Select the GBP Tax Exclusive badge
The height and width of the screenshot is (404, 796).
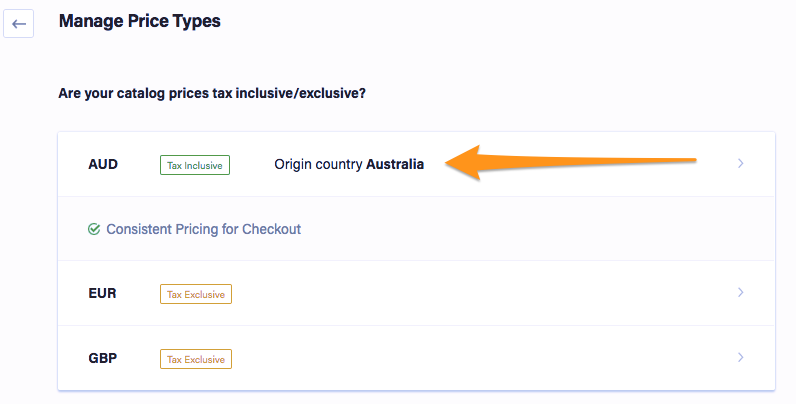[x=196, y=359]
